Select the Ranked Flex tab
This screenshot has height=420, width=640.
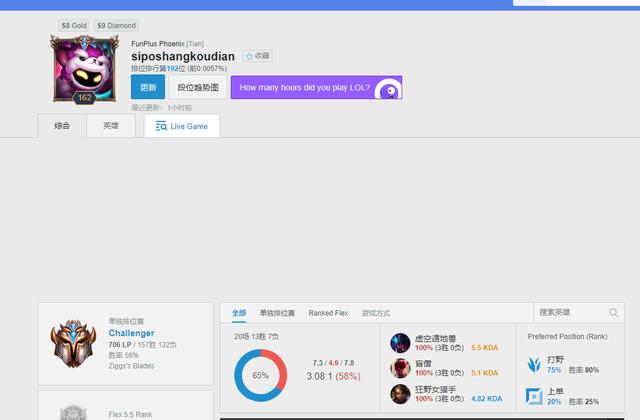[328, 313]
